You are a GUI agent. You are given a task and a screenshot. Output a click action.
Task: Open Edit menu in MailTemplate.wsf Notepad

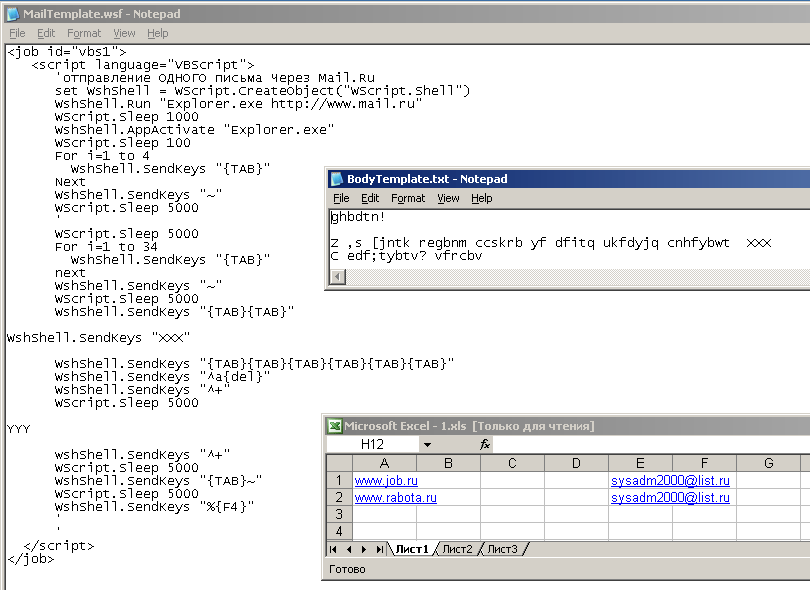46,33
